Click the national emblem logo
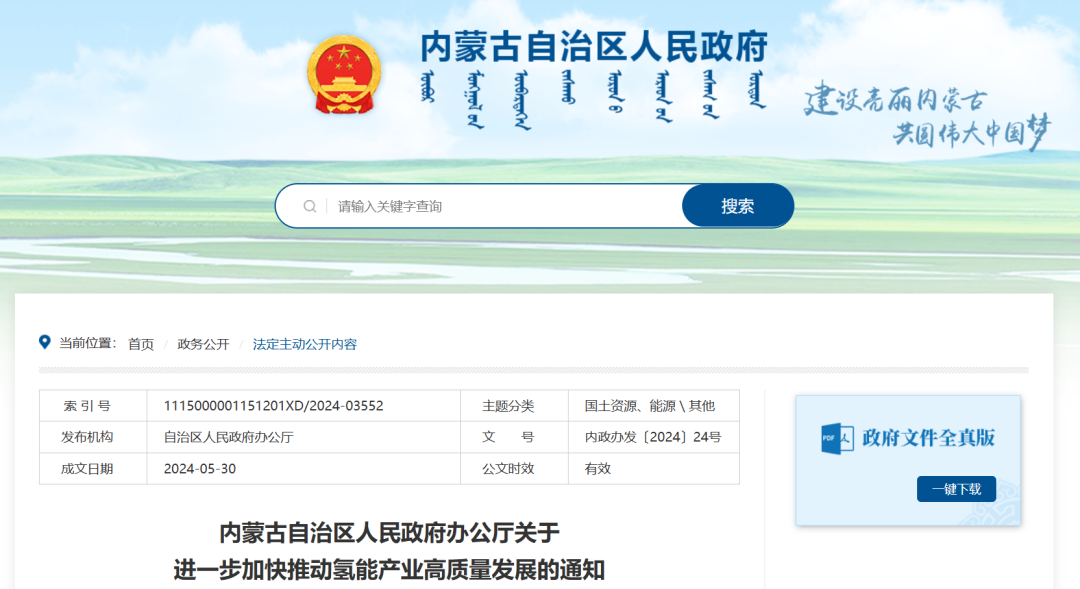The height and width of the screenshot is (589, 1080). (x=343, y=75)
